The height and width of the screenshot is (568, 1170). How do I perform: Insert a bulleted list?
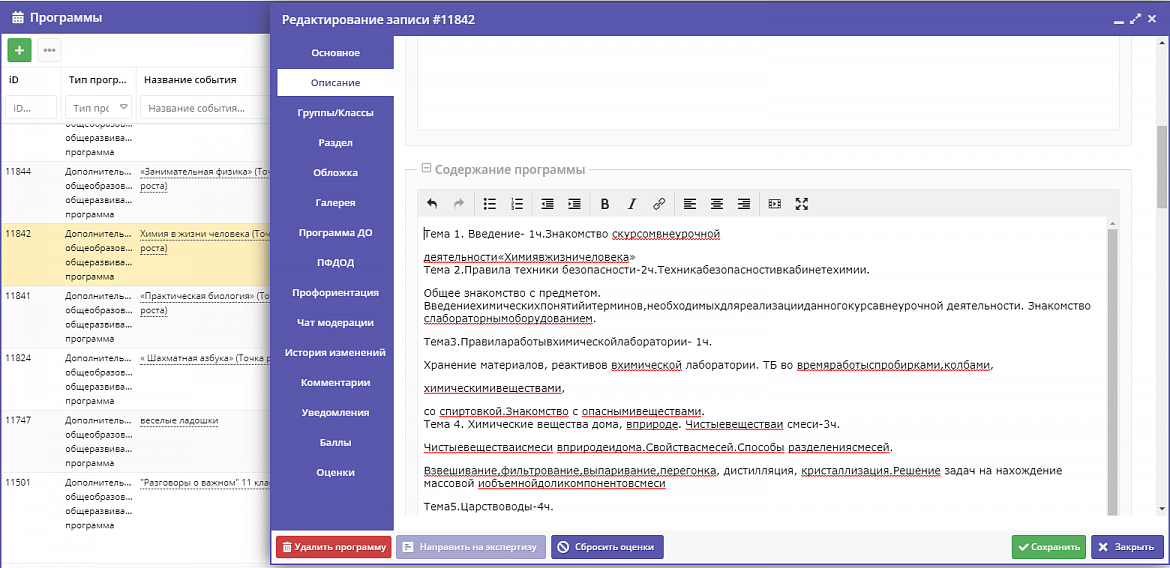pos(489,203)
